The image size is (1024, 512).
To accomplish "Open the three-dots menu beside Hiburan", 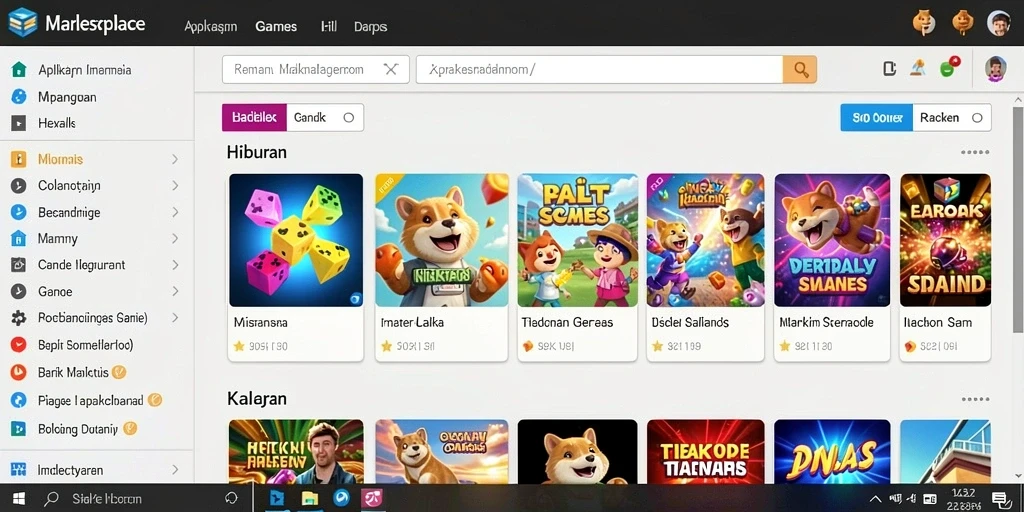I will click(x=975, y=152).
